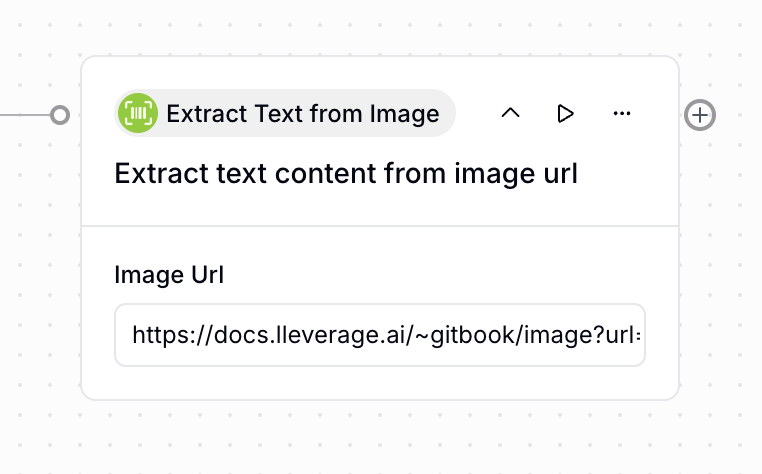The width and height of the screenshot is (762, 474).
Task: Open the three-dot more options menu
Action: (622, 114)
